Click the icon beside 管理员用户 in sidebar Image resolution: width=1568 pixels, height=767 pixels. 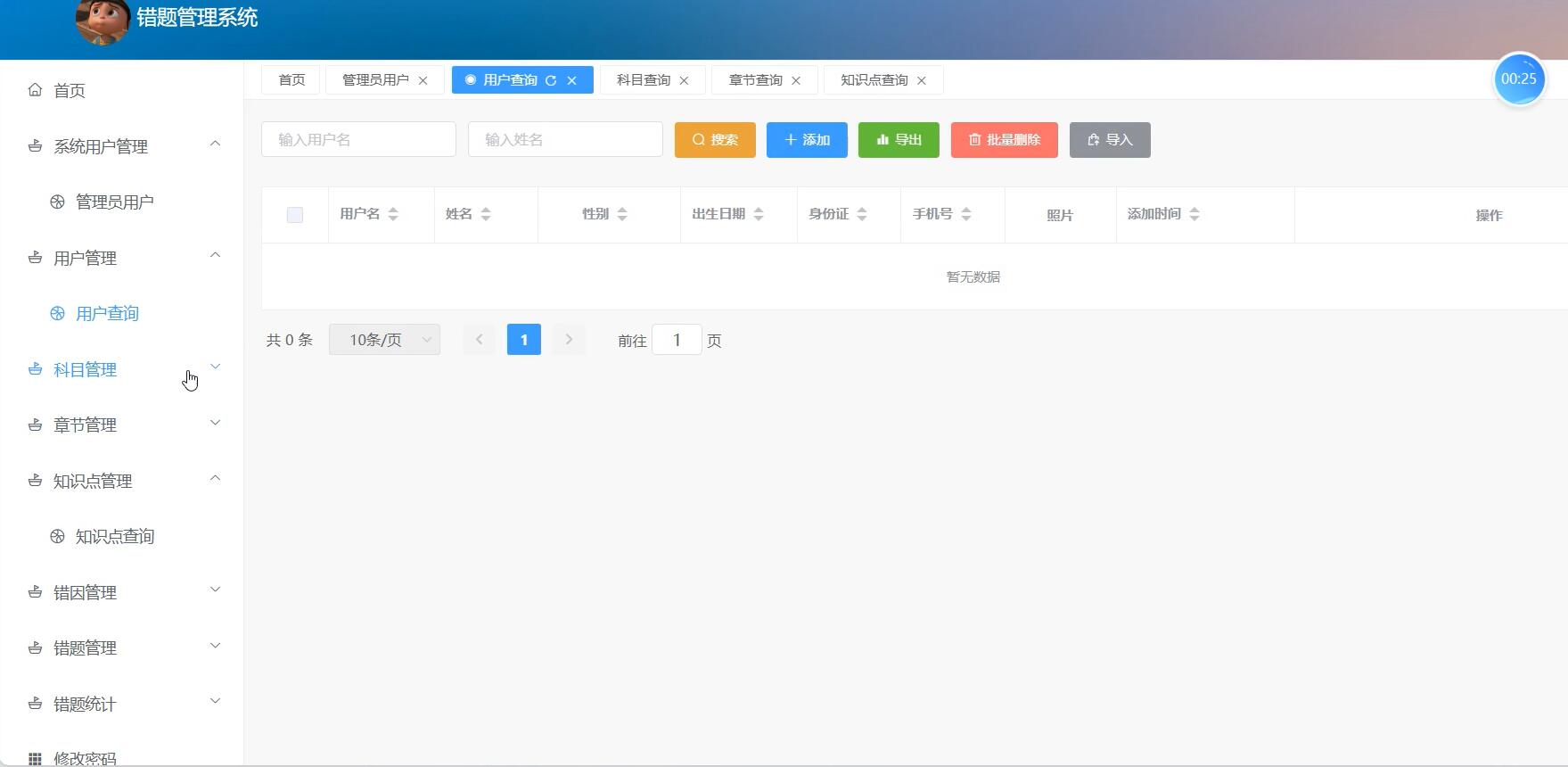(x=57, y=202)
